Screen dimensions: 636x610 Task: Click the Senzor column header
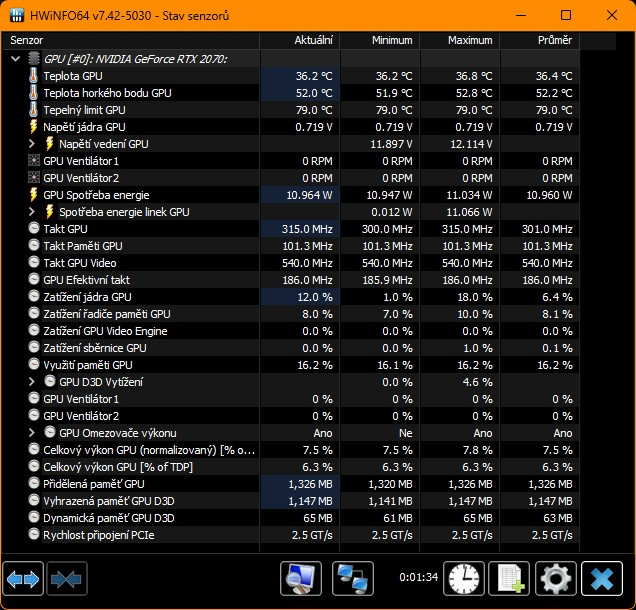[131, 40]
